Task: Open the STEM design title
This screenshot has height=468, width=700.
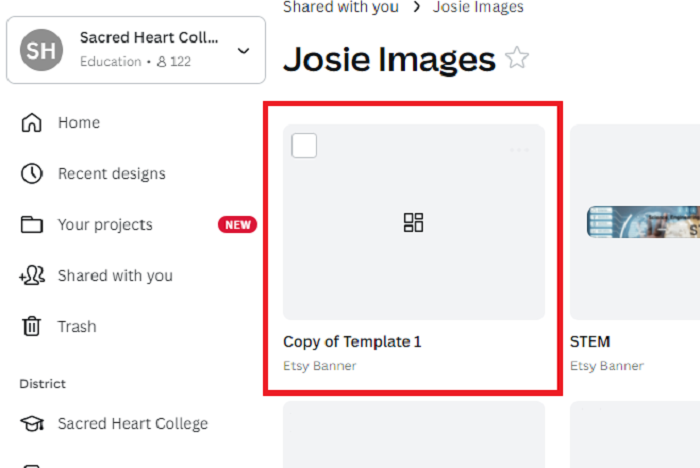Action: [x=590, y=342]
